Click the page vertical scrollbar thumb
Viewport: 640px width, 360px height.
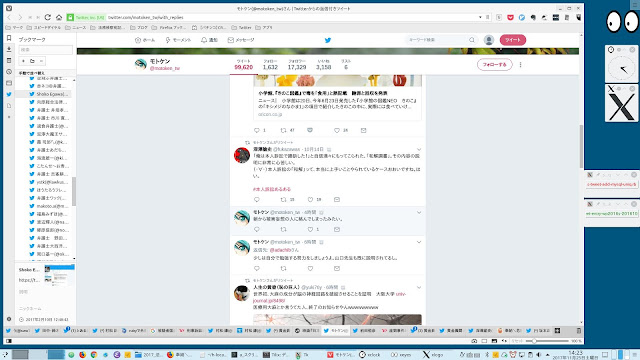click(581, 146)
